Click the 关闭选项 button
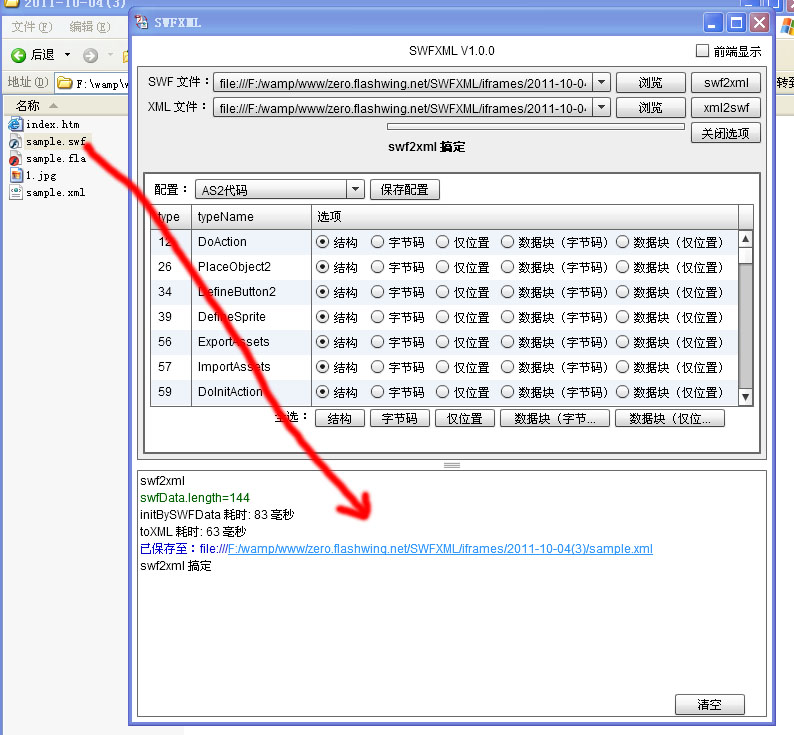This screenshot has width=794, height=735. 726,133
